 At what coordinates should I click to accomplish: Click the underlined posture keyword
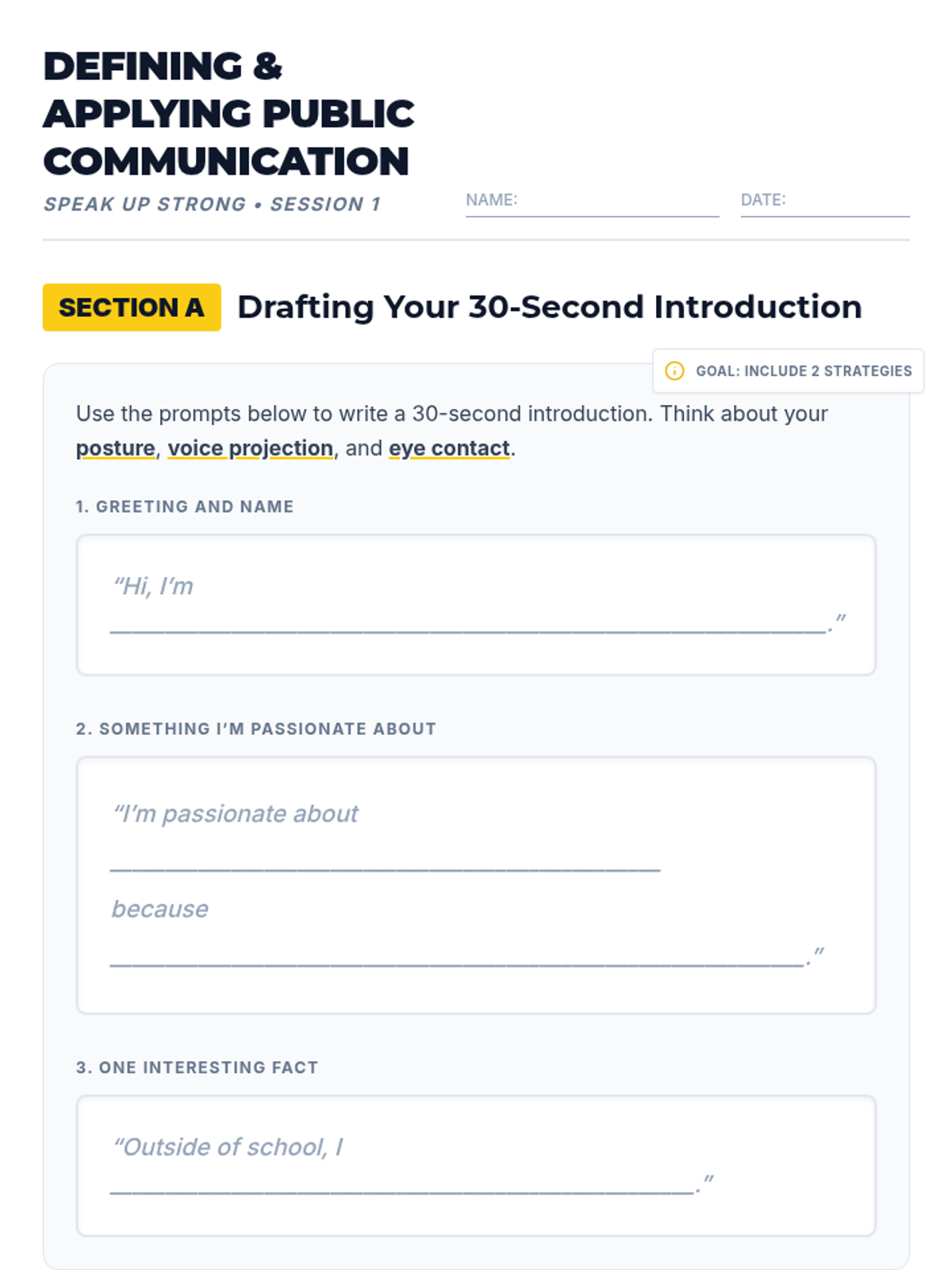pyautogui.click(x=116, y=448)
